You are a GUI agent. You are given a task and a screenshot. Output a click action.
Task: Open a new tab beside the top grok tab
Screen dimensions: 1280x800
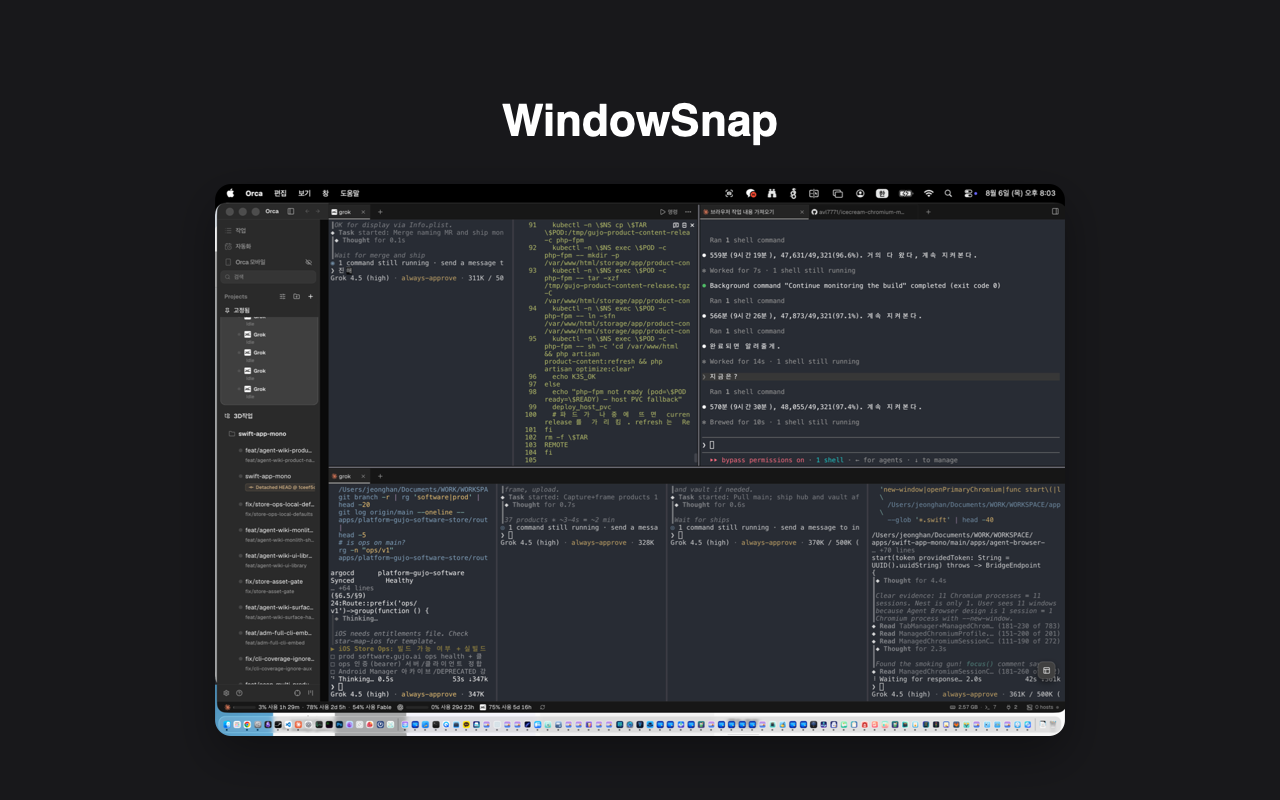(380, 212)
